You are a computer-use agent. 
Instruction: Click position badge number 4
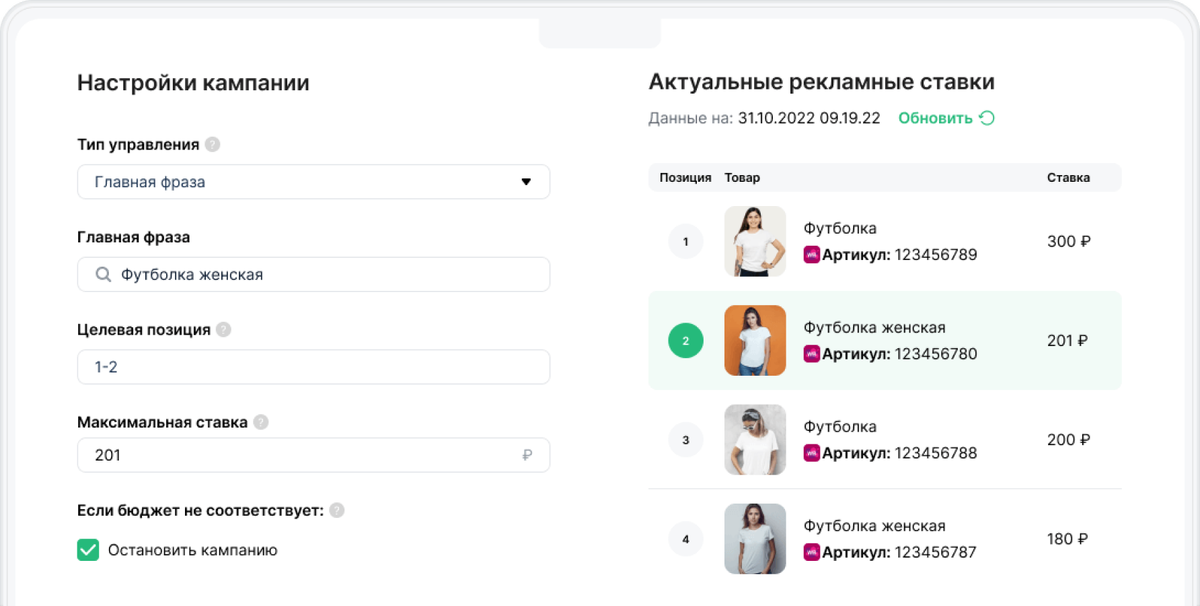pos(686,540)
